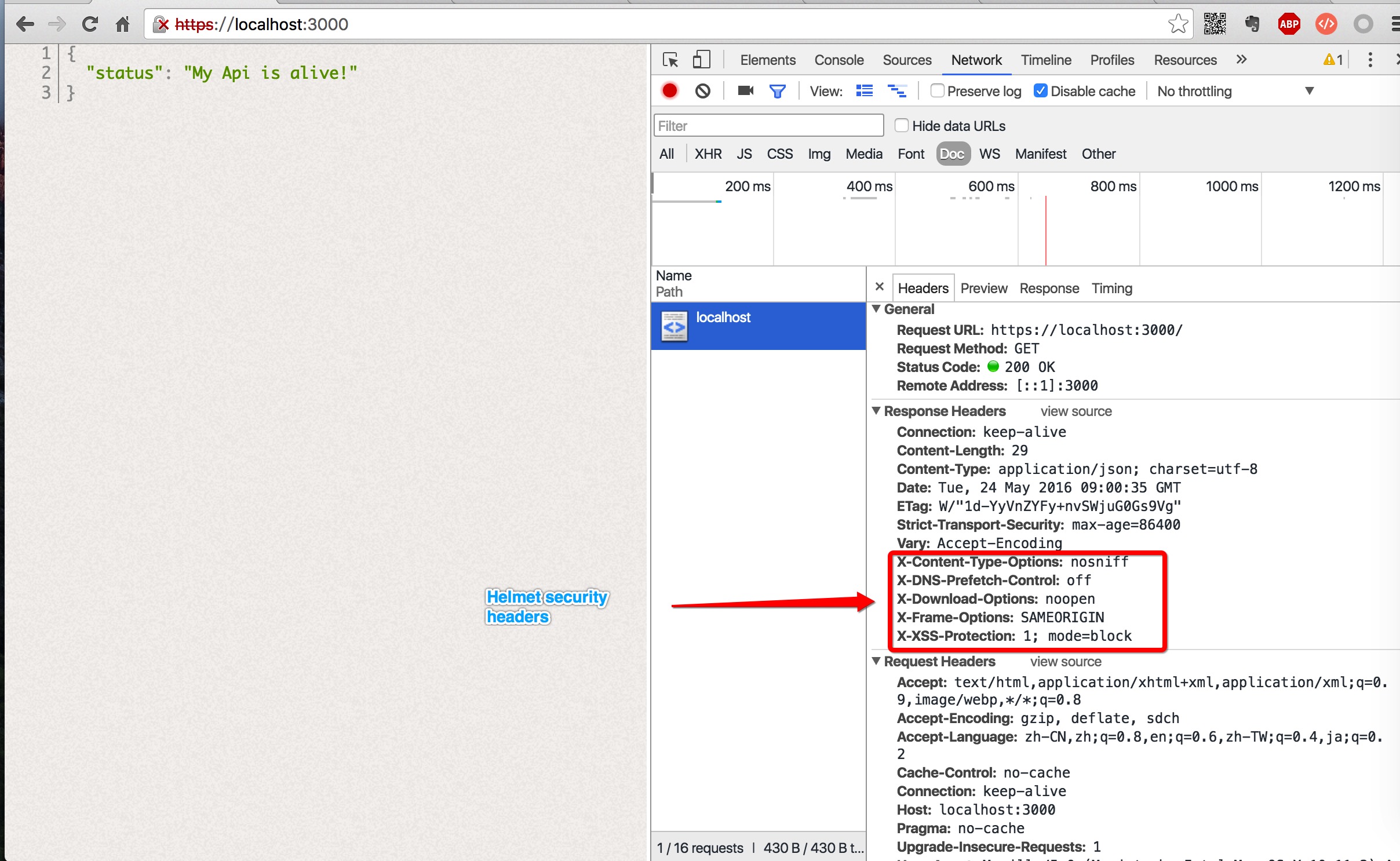Switch to the Console tab

(838, 60)
